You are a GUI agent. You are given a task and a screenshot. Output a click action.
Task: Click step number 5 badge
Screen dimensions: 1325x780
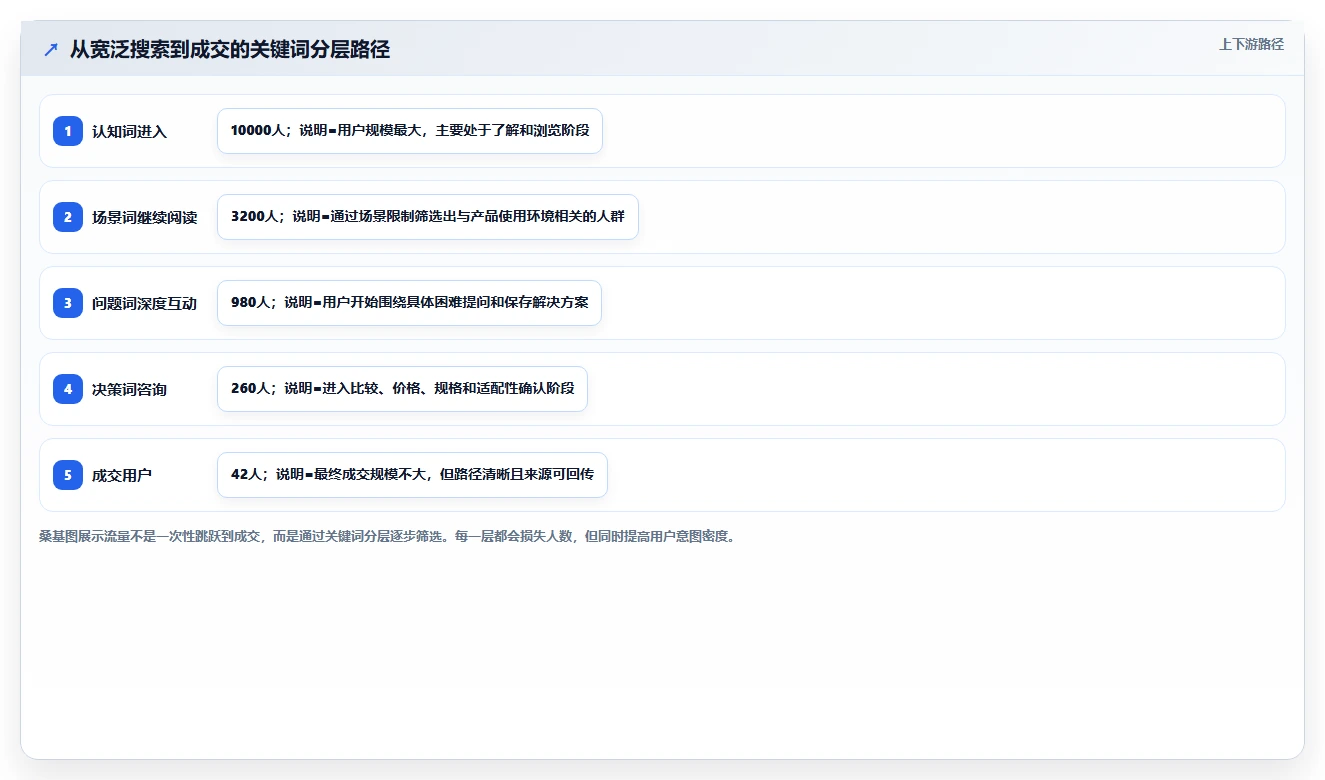(68, 475)
